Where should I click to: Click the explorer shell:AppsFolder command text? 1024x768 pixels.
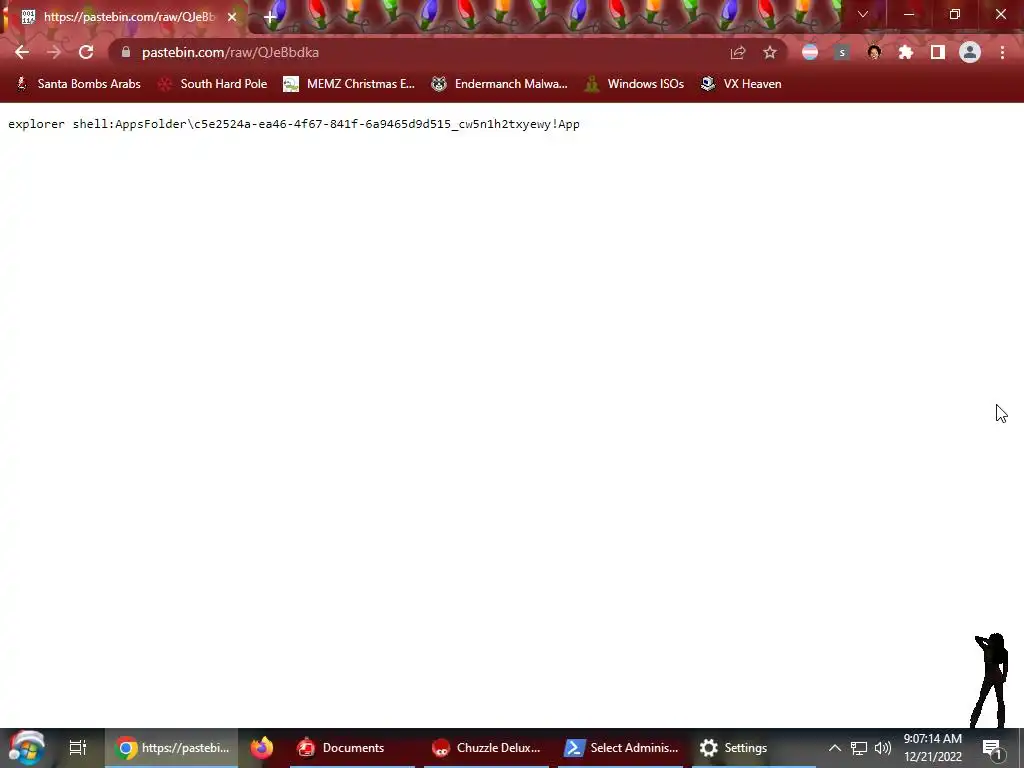[294, 124]
